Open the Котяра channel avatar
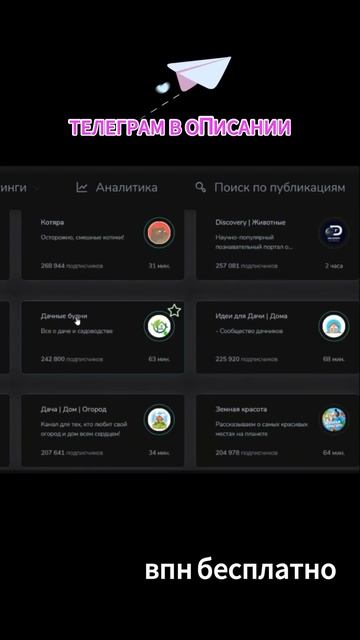Screen dimensions: 360x640 click(x=159, y=233)
